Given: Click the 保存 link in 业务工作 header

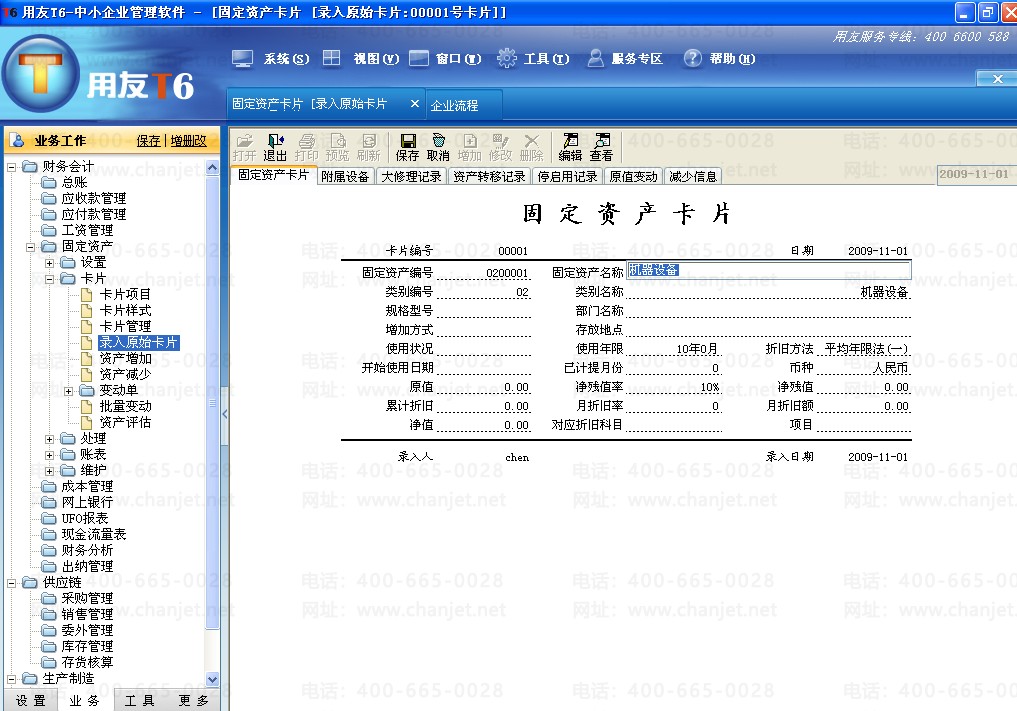Looking at the screenshot, I should tap(149, 141).
